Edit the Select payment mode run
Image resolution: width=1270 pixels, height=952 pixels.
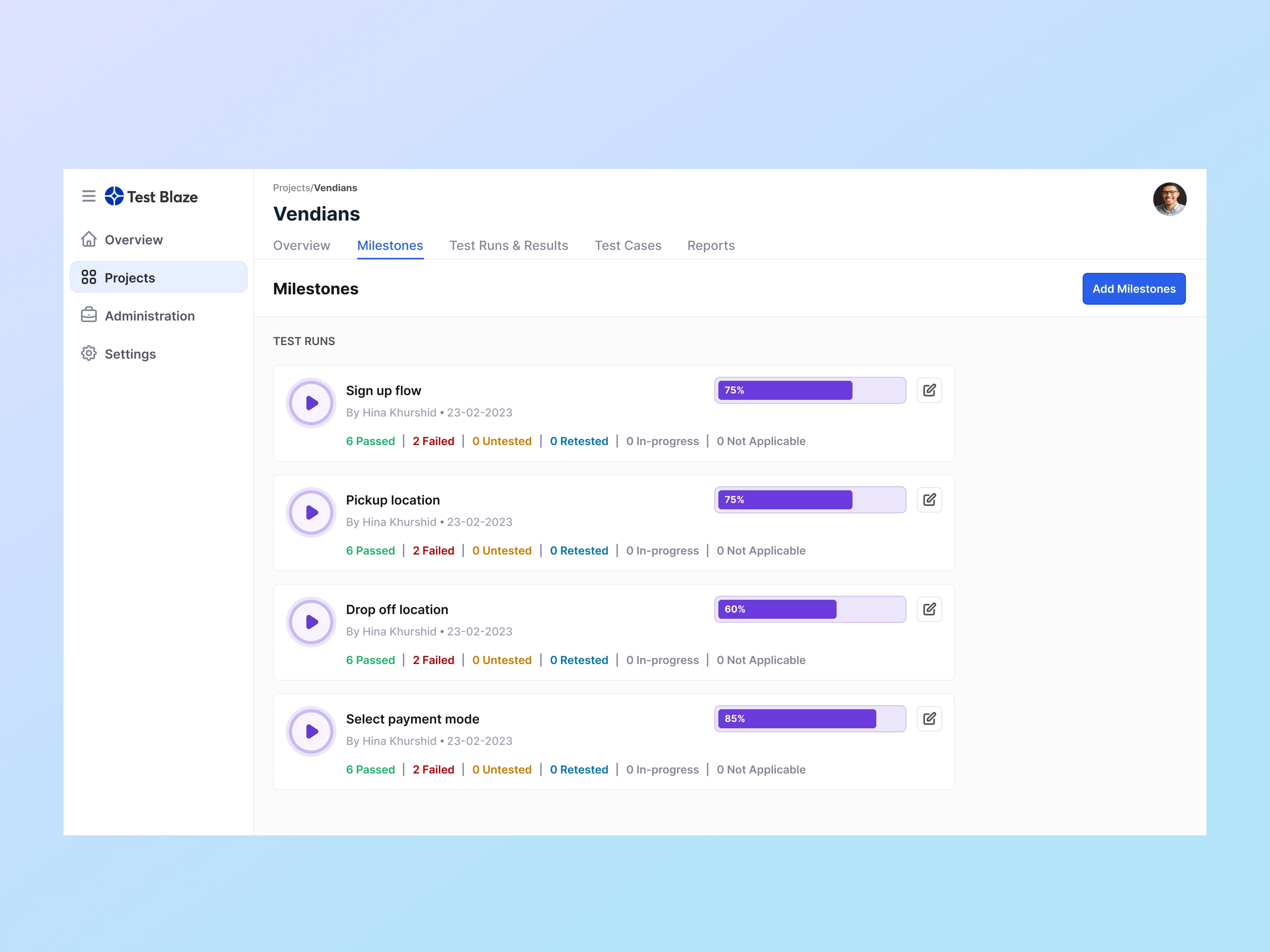point(929,718)
